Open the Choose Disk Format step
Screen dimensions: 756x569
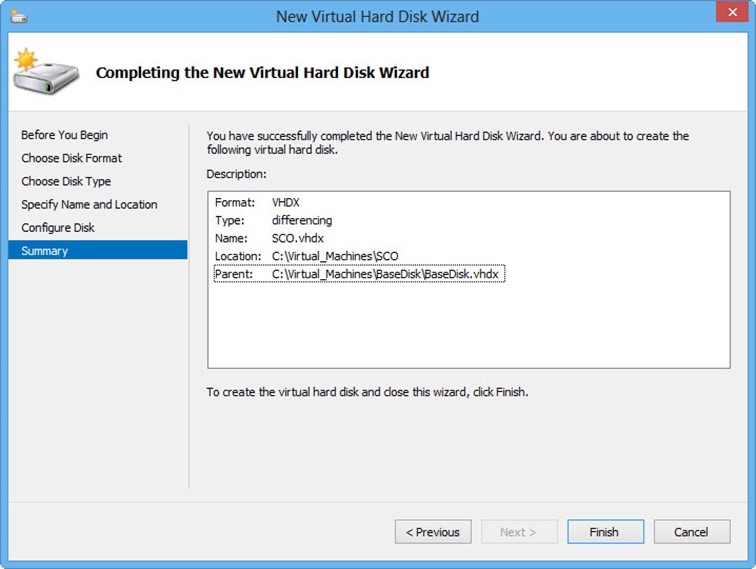tap(72, 158)
